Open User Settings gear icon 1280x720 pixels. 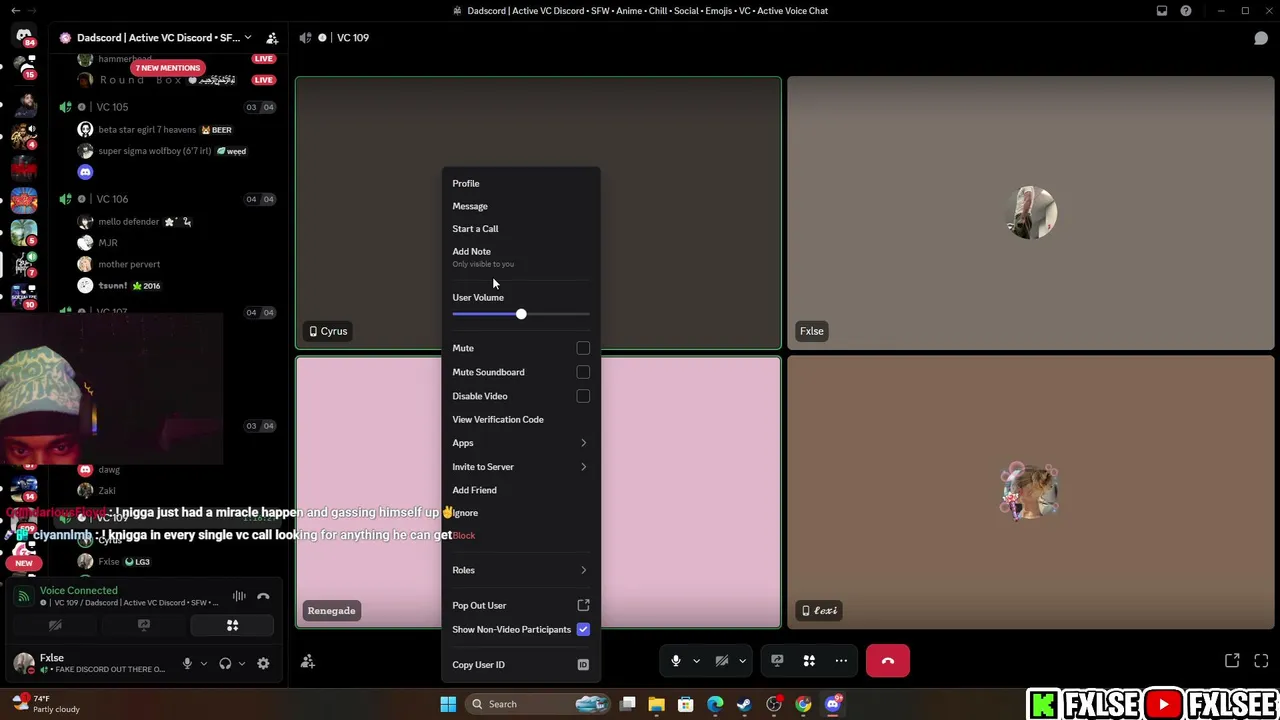coord(263,663)
